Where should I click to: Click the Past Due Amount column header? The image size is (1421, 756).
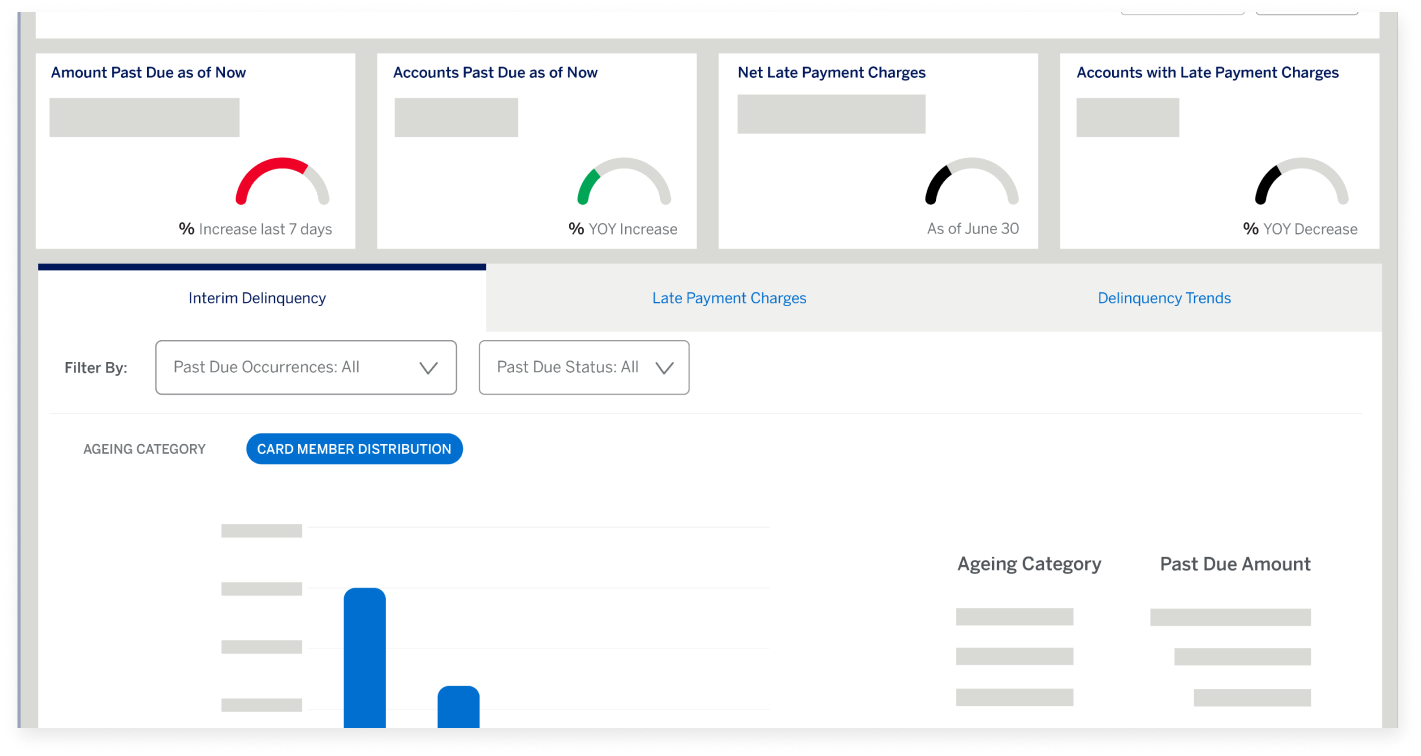point(1234,563)
